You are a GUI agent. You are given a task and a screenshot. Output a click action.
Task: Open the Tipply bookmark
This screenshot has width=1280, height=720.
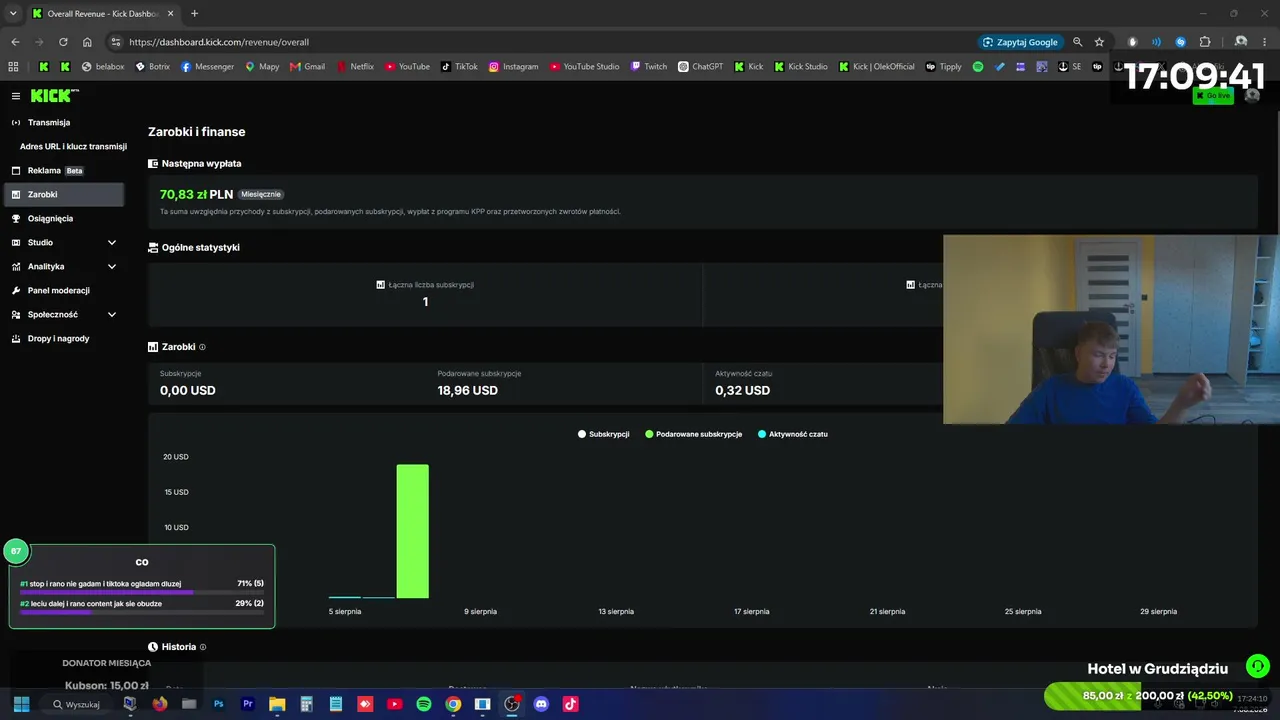944,67
